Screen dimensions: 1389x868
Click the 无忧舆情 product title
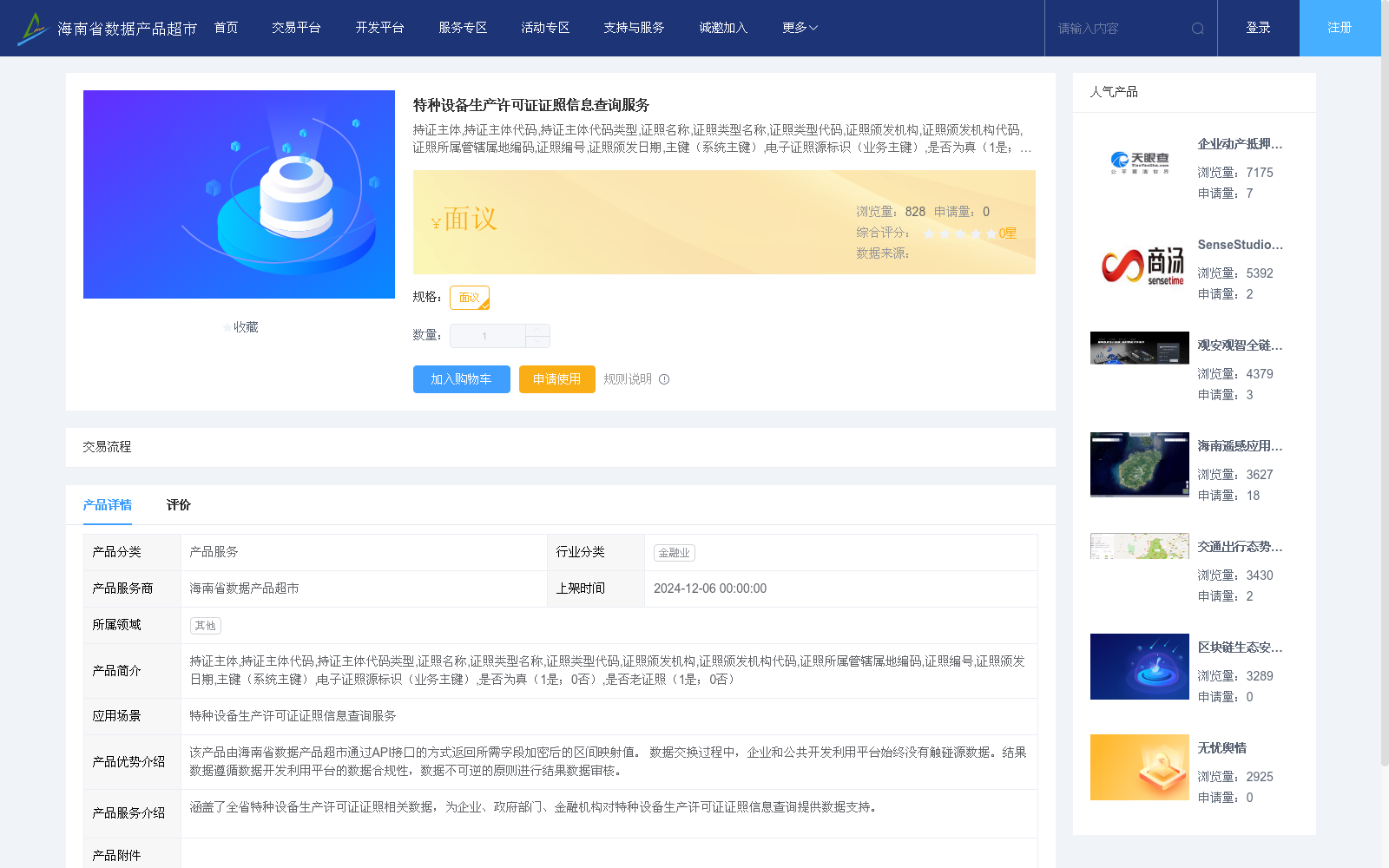coord(1221,748)
